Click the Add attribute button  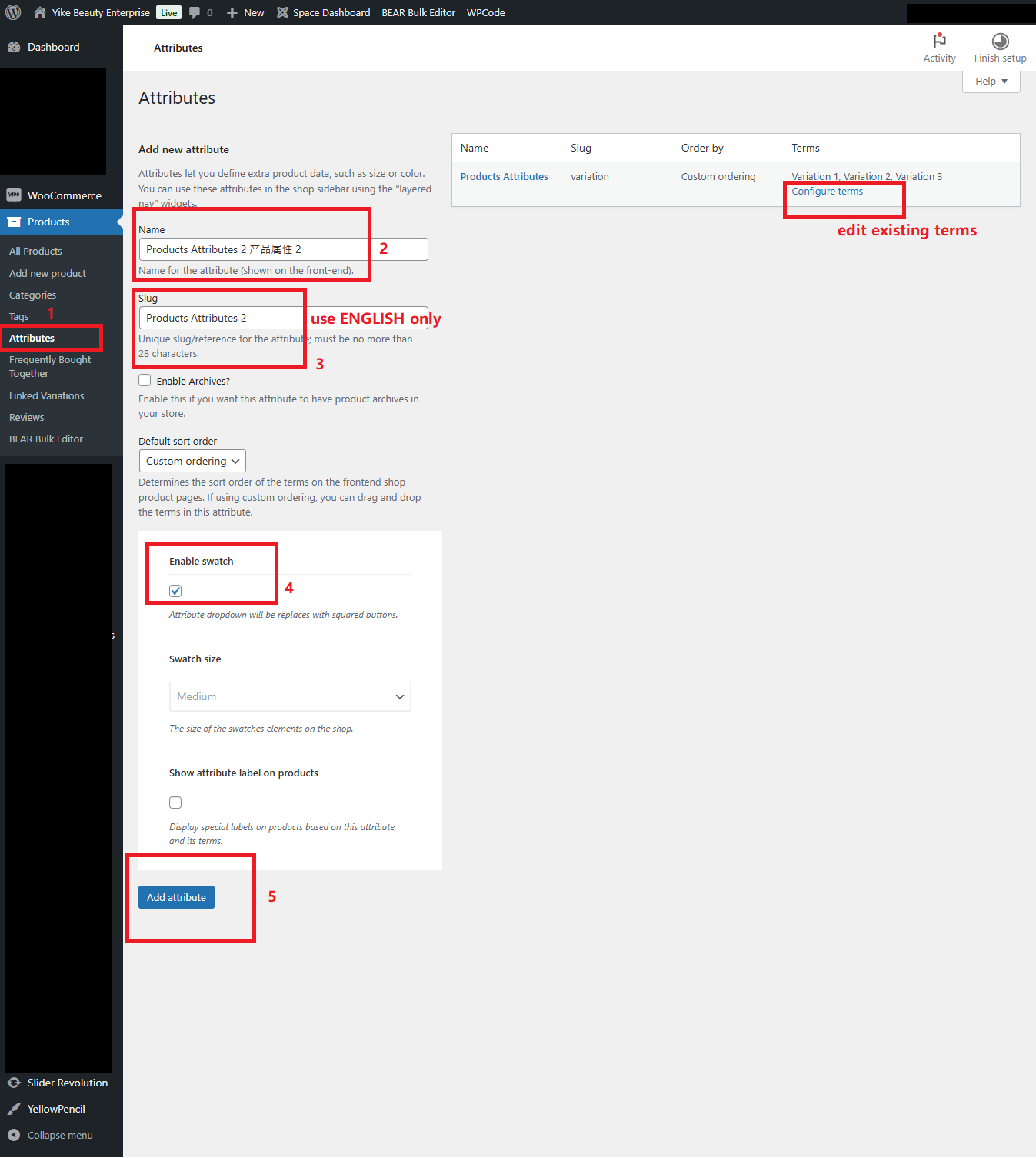point(176,897)
